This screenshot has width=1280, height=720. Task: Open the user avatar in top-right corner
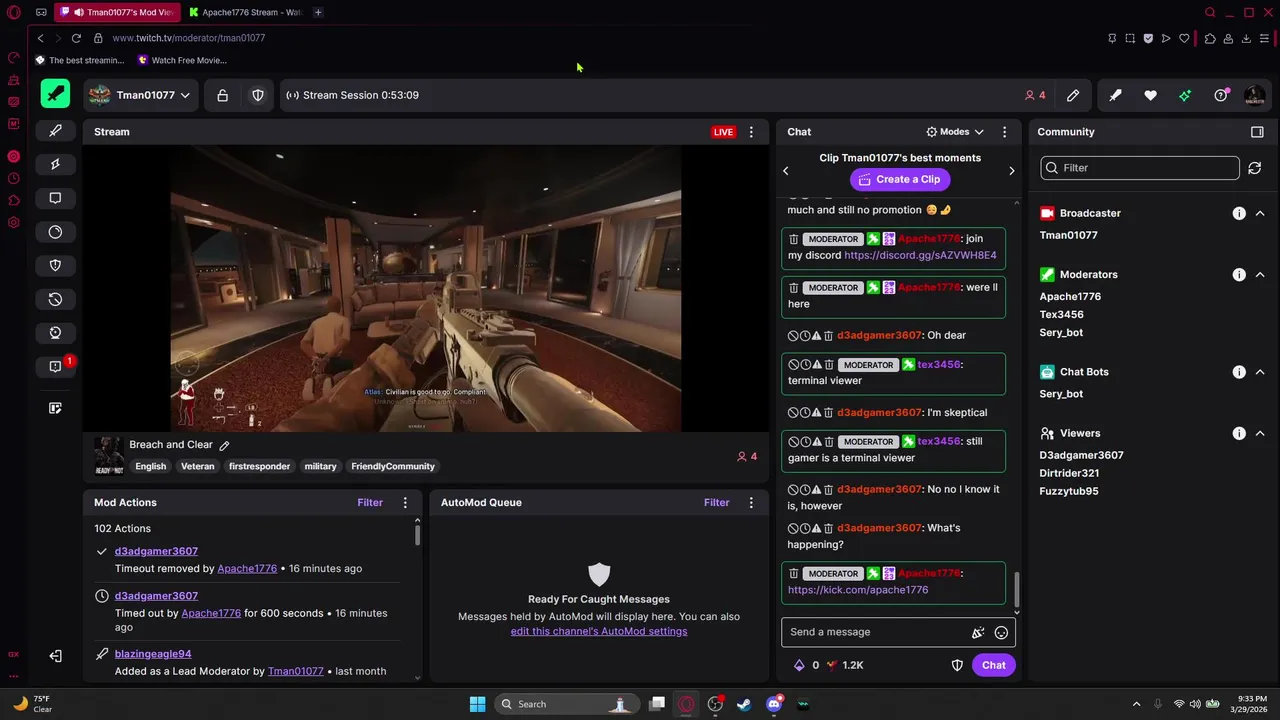[x=1254, y=95]
